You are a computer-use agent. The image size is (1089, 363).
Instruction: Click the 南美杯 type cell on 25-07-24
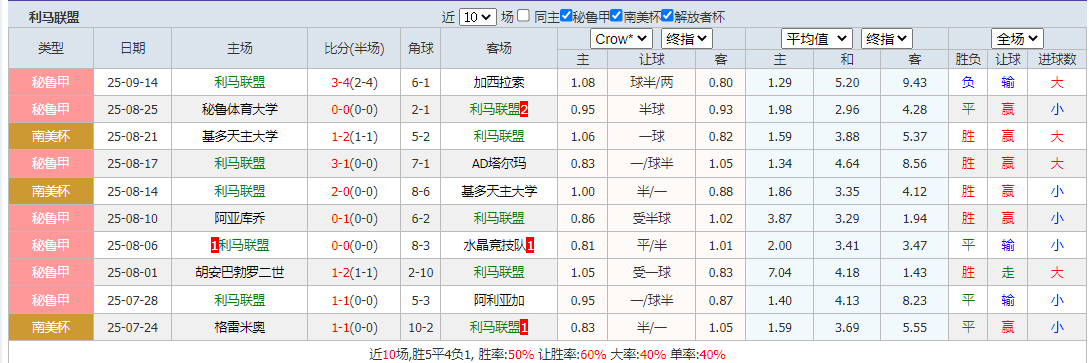point(51,327)
